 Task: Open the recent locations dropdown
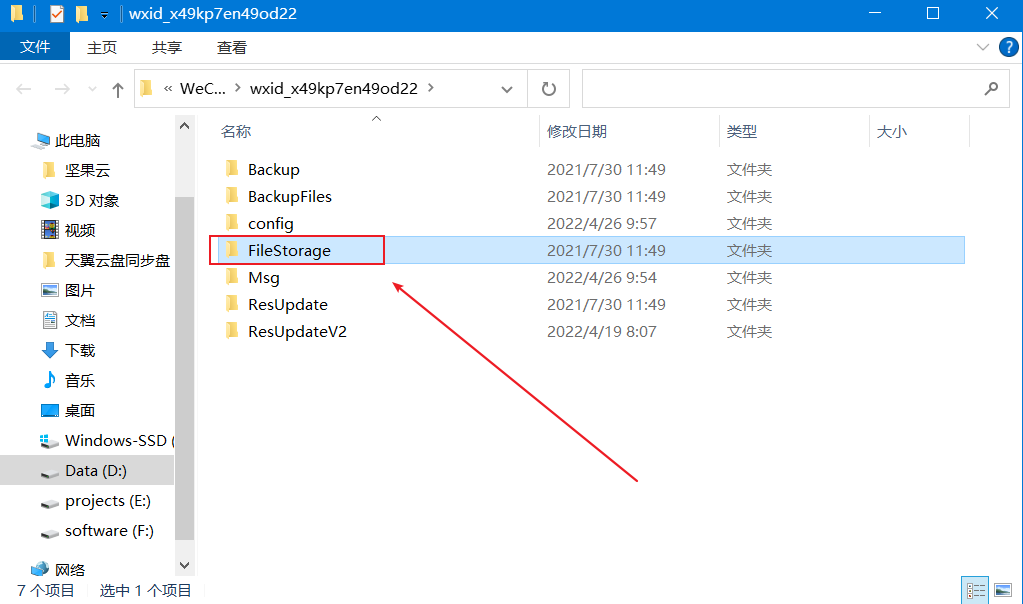click(x=92, y=89)
